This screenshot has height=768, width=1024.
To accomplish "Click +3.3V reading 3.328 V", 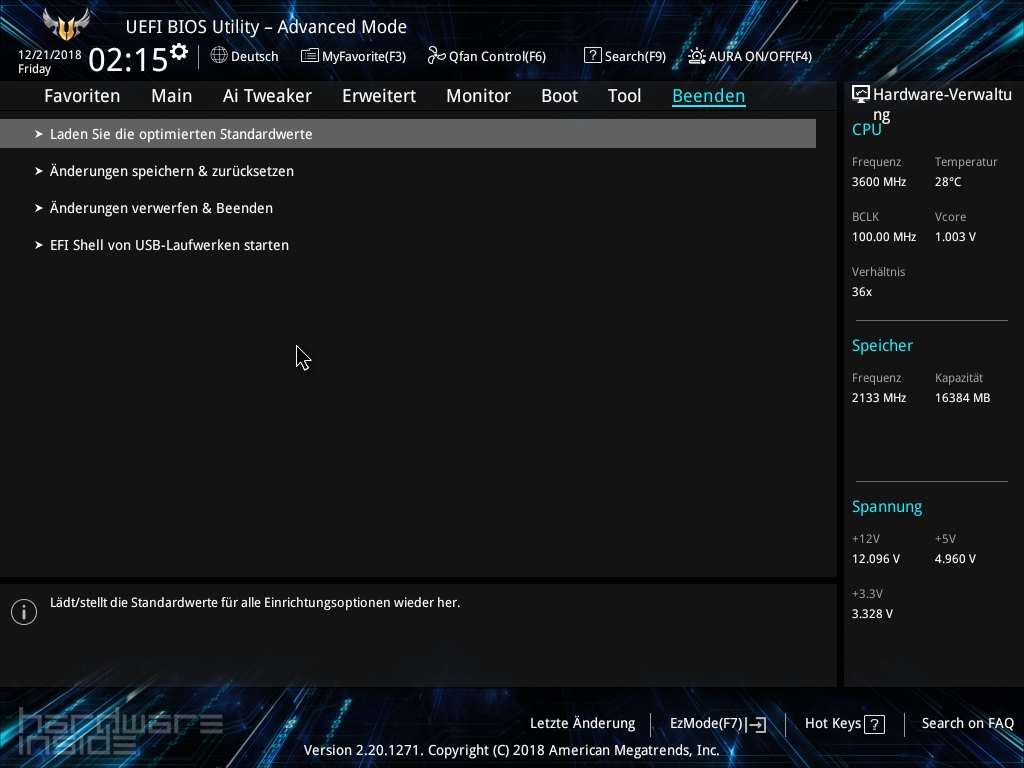I will tap(872, 614).
